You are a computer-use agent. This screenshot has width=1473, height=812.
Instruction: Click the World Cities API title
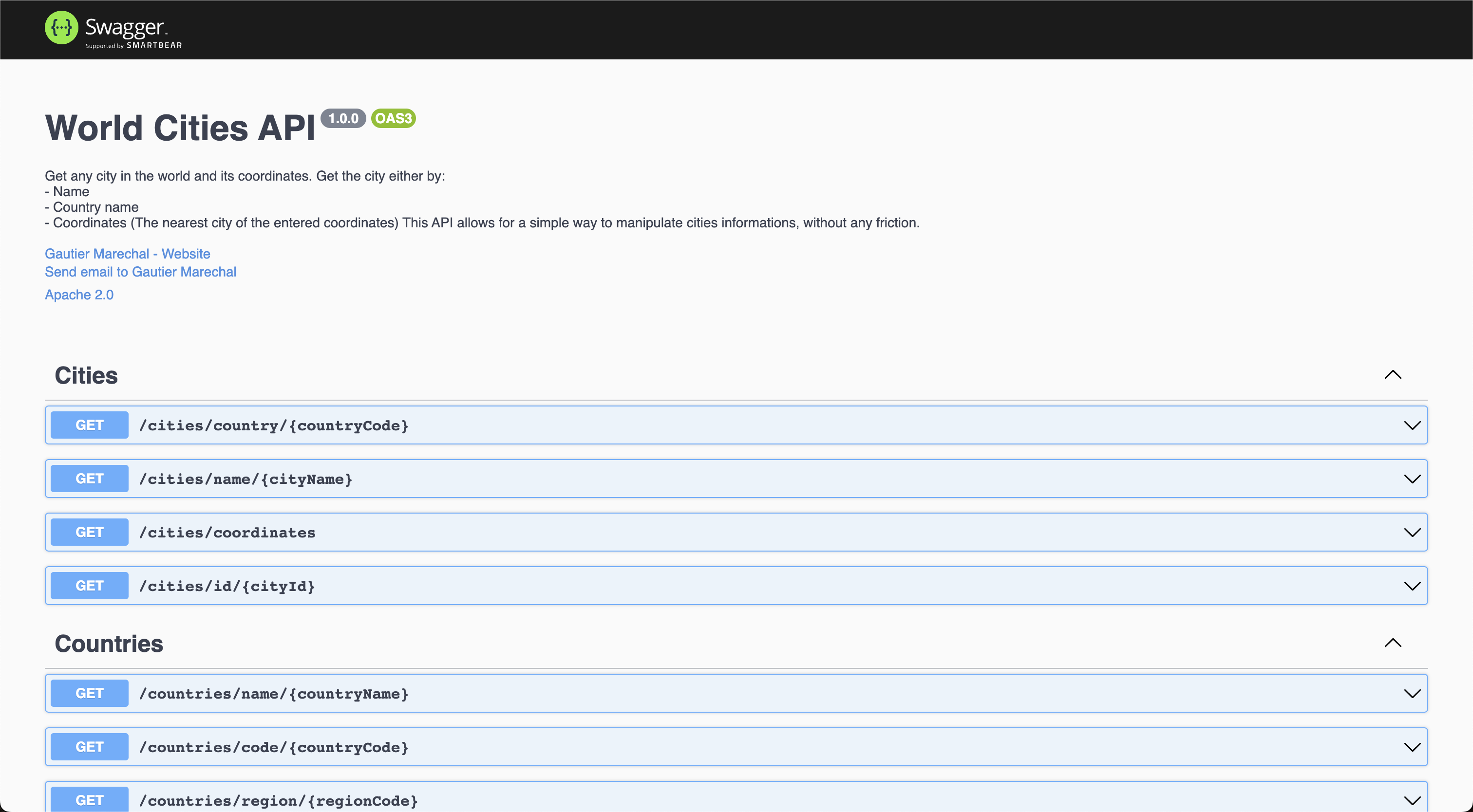click(x=180, y=128)
